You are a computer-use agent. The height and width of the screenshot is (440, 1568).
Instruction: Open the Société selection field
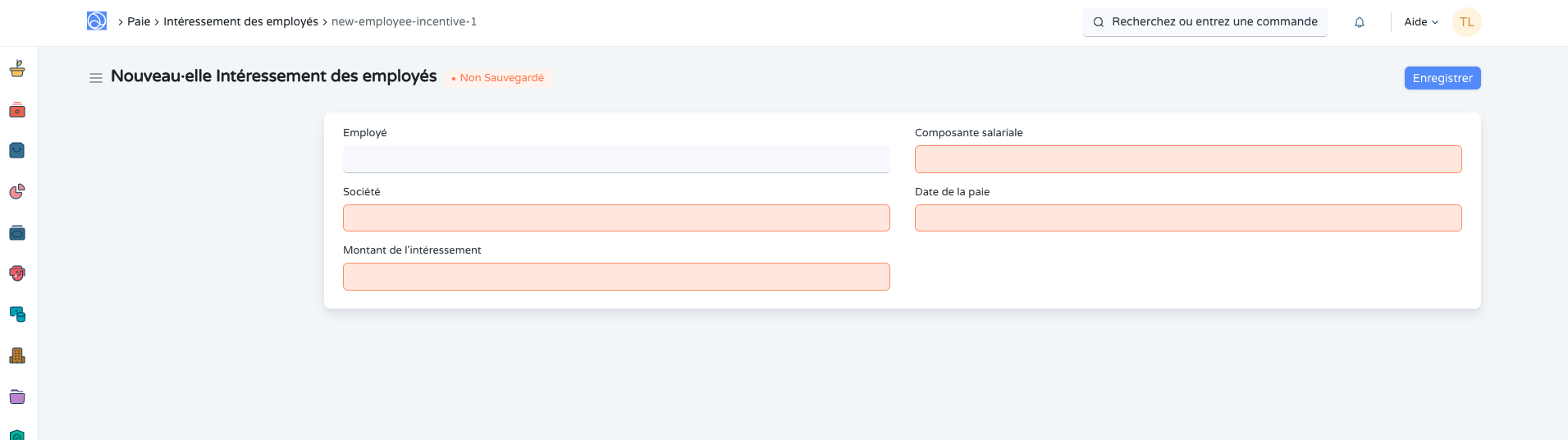[615, 218]
